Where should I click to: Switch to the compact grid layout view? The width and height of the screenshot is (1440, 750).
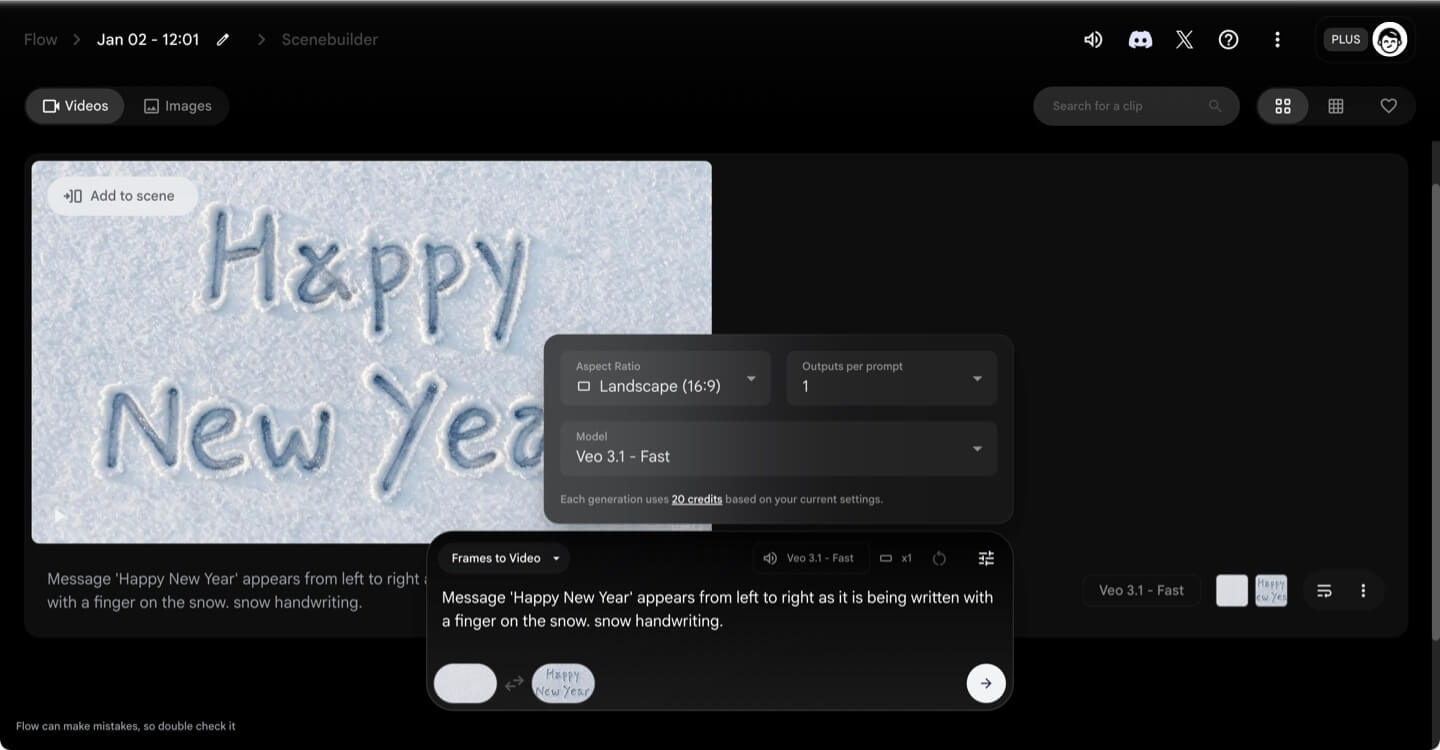pos(1335,105)
